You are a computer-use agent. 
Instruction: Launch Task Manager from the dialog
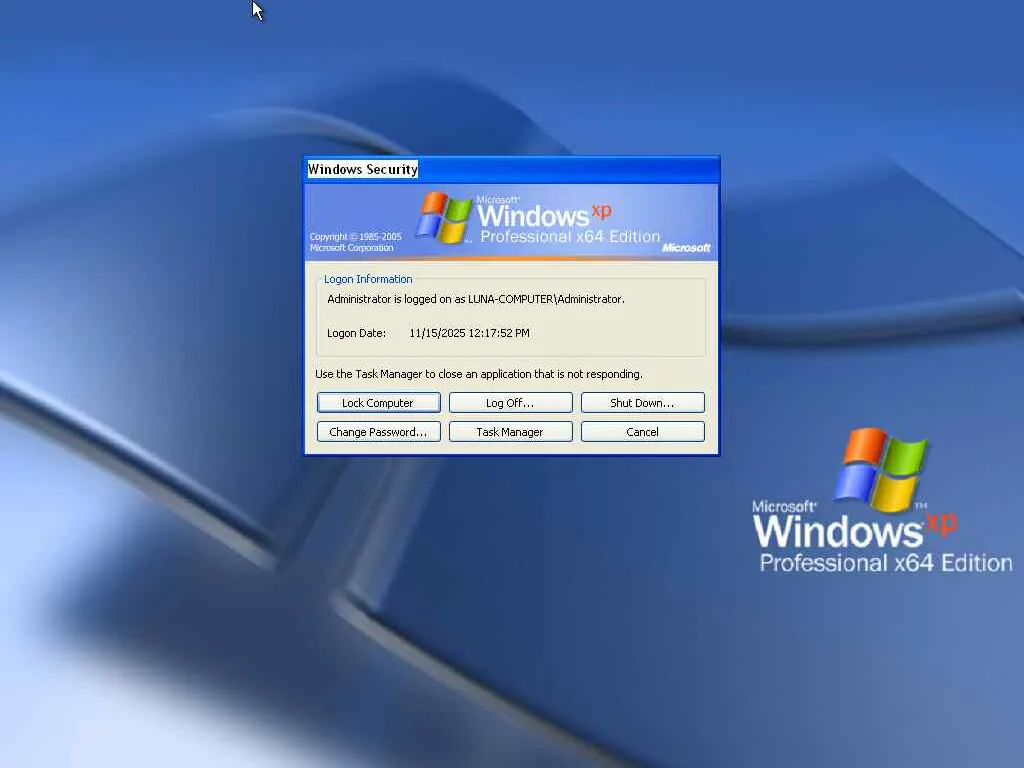(x=510, y=432)
